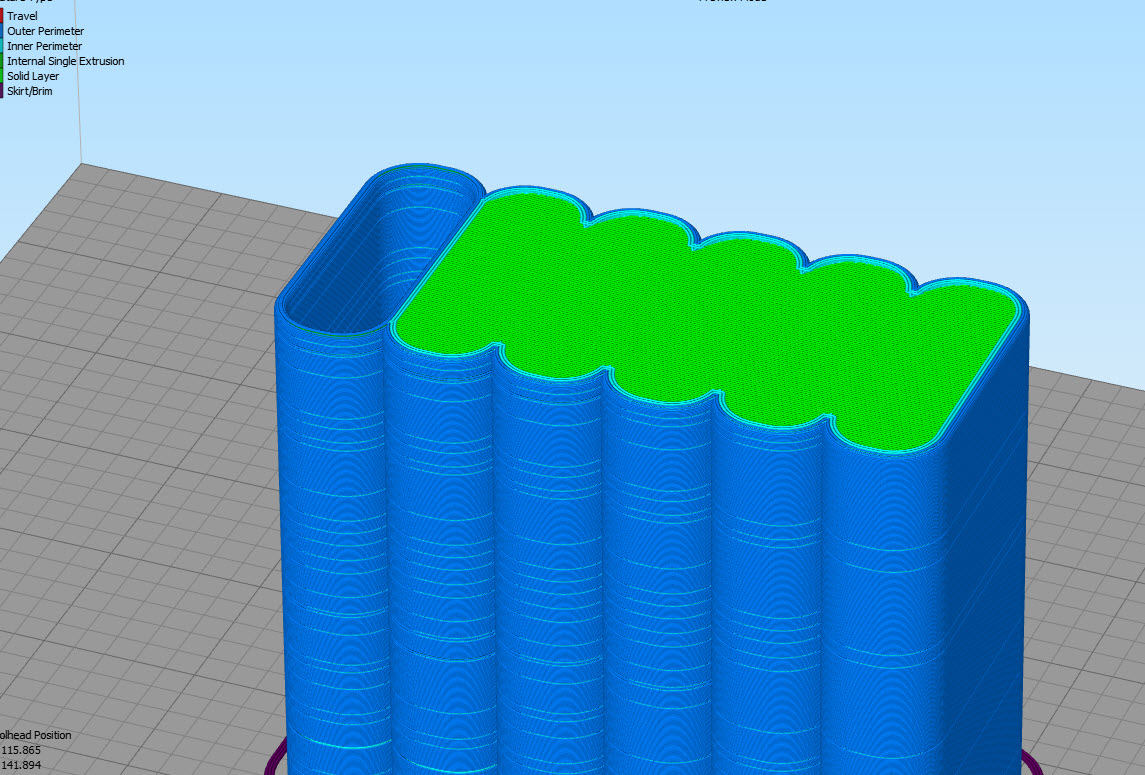
Task: Click the Travel legend label
Action: pyautogui.click(x=22, y=16)
